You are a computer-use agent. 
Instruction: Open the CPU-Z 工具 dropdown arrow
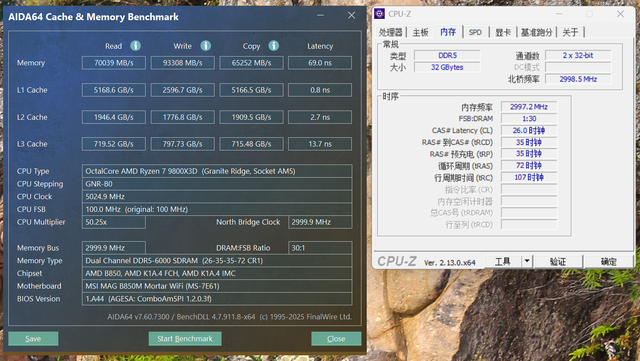[527, 261]
